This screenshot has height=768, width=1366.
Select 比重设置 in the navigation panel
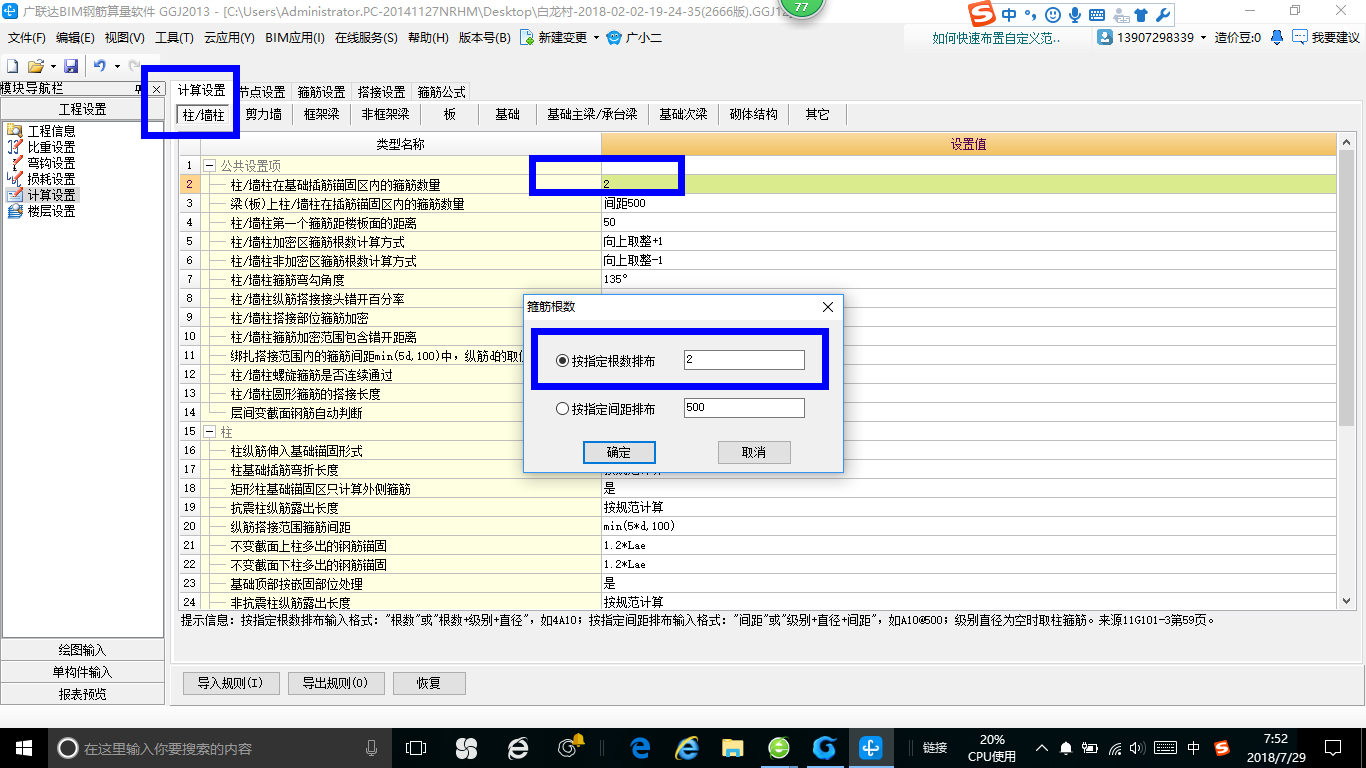(x=51, y=147)
